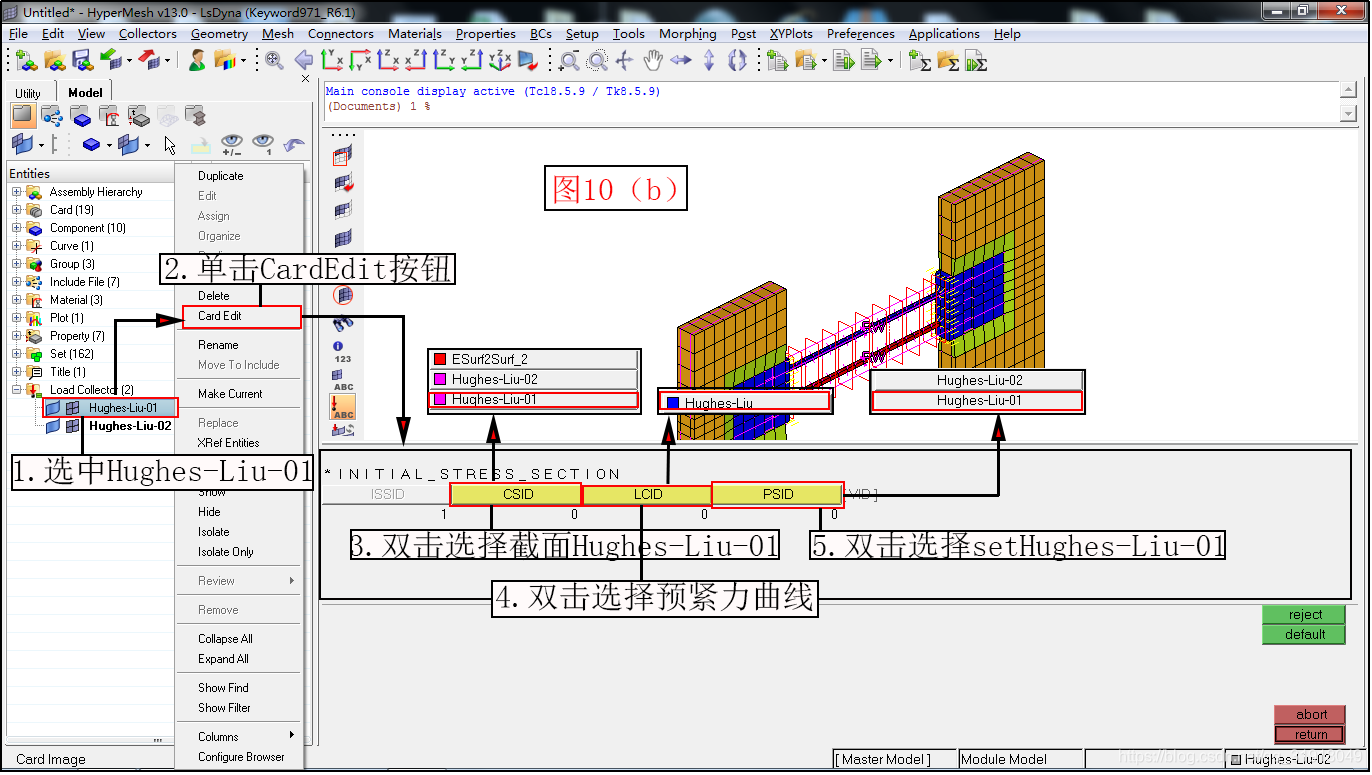This screenshot has width=1372, height=775.
Task: Expand the Material (3) tree node
Action: click(x=16, y=300)
